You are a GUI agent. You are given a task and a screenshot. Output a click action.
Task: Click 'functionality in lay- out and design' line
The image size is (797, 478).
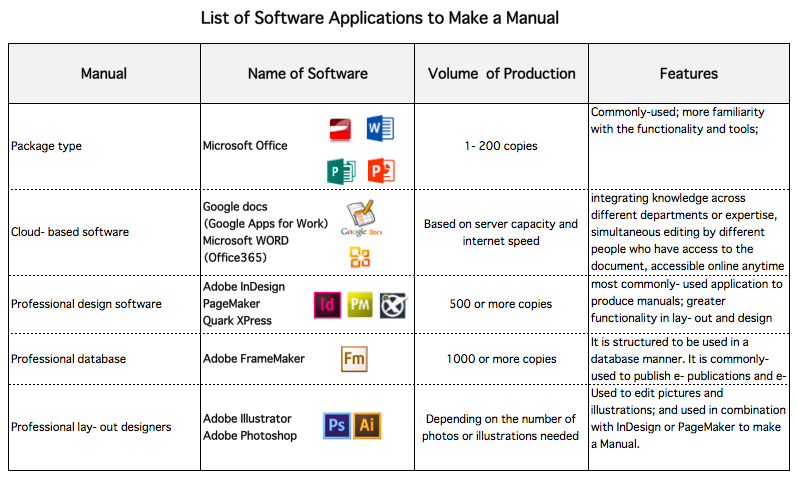click(x=682, y=318)
